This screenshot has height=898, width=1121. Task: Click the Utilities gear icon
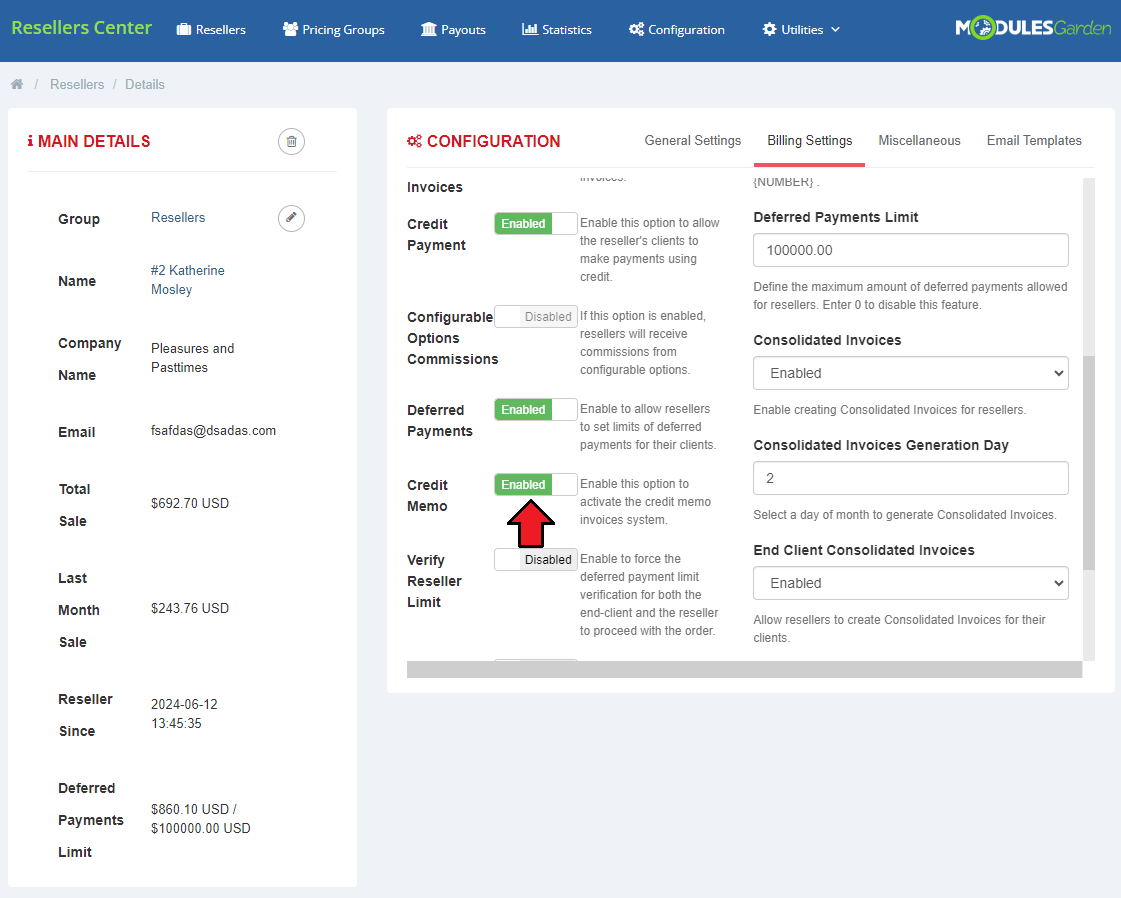pyautogui.click(x=769, y=29)
